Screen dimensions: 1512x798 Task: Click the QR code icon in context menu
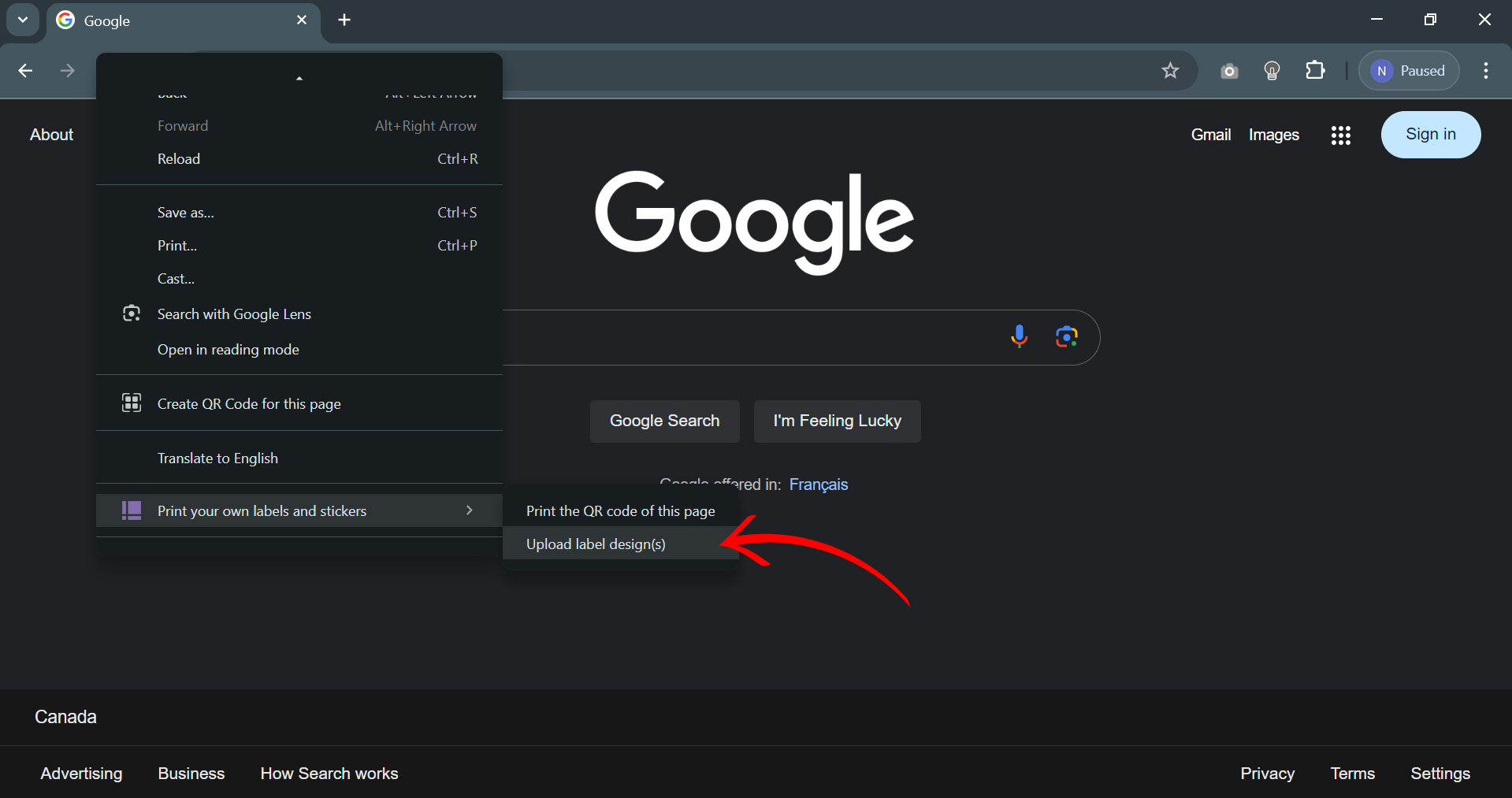(132, 403)
